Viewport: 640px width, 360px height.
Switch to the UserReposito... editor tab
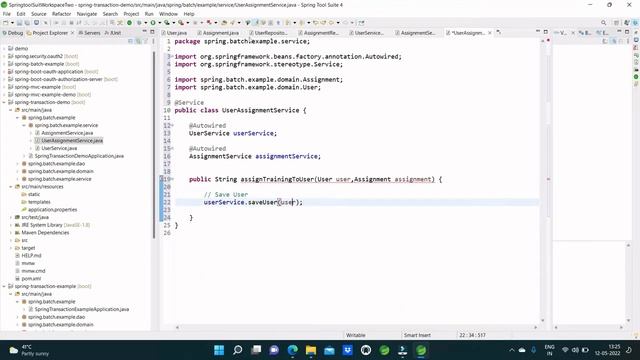click(x=268, y=33)
